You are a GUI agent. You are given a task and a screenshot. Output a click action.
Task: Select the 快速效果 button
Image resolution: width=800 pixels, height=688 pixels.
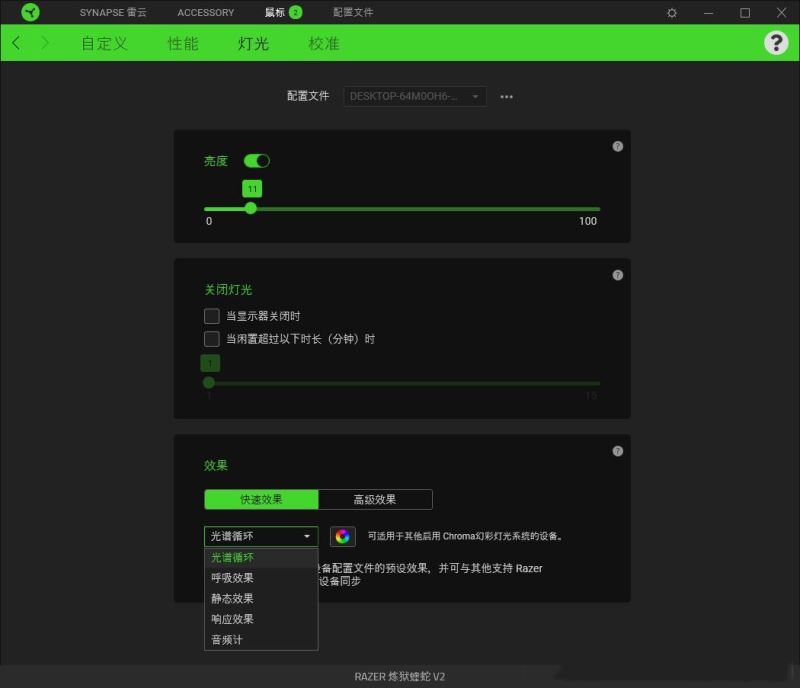point(261,500)
